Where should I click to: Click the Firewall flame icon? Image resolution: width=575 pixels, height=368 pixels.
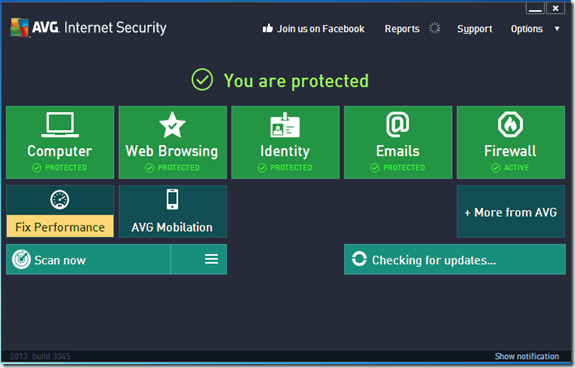click(510, 125)
